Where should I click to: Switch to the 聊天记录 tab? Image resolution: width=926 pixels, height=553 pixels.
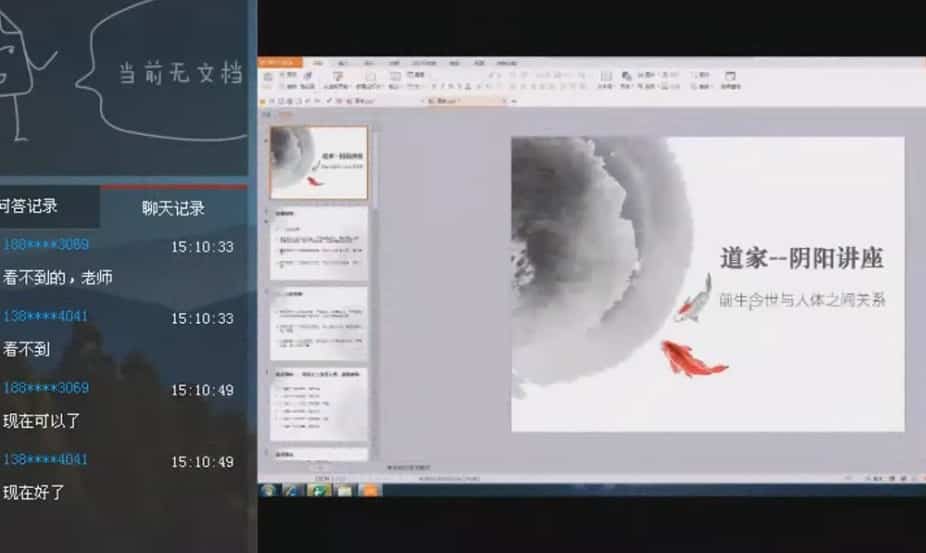click(x=173, y=208)
